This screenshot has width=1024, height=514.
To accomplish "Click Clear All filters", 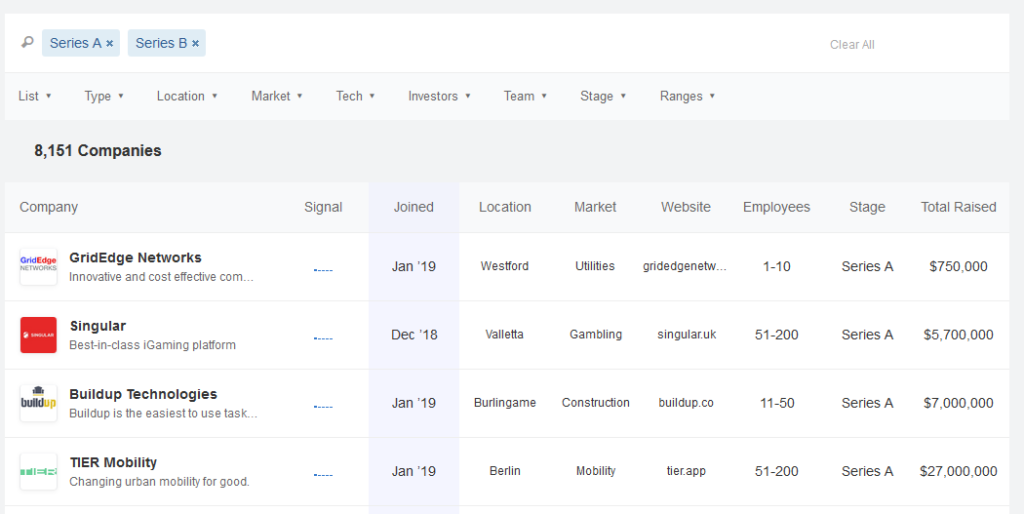I will [852, 45].
